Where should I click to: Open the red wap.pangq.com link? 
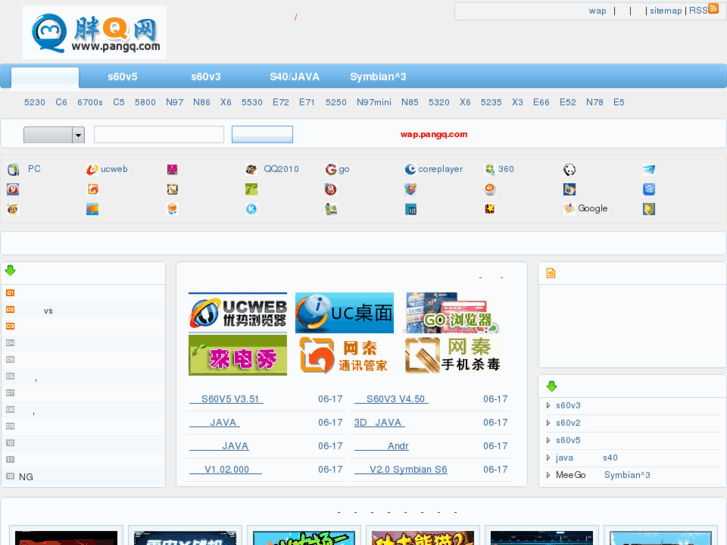pos(434,135)
